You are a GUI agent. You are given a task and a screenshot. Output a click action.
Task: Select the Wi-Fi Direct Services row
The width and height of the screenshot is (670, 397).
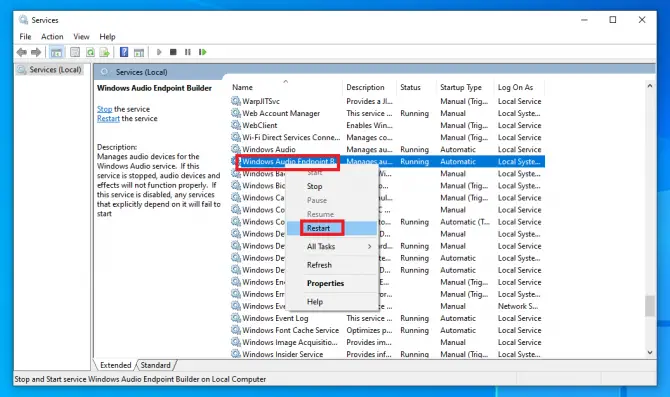(388, 137)
